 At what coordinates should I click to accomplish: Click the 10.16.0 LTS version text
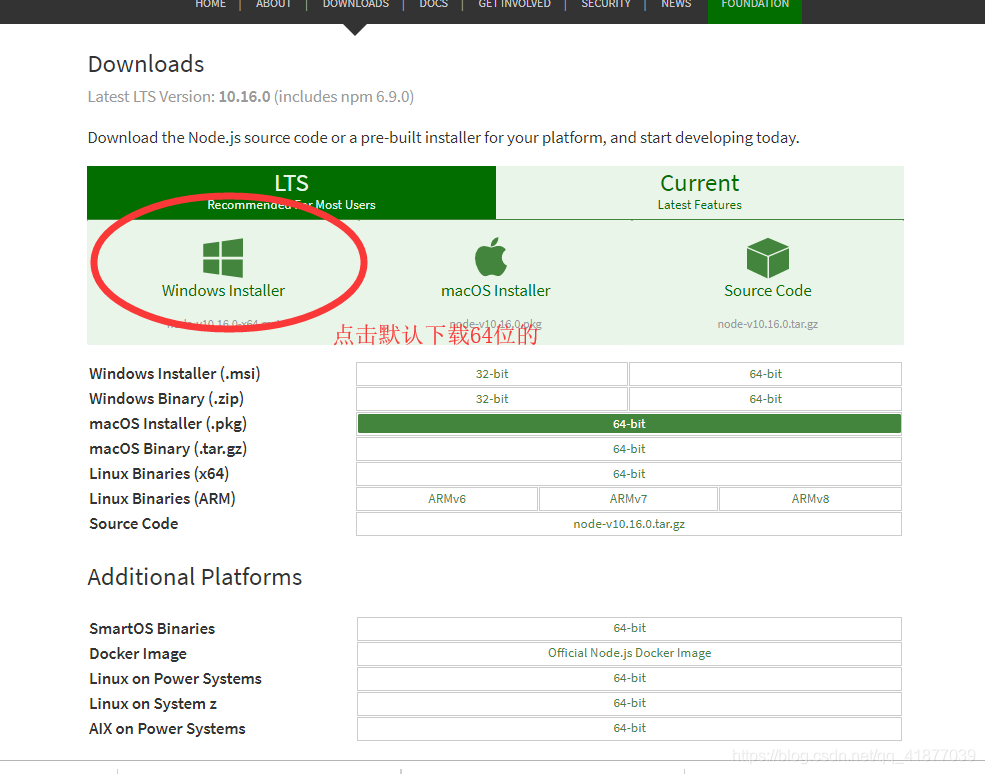(244, 97)
